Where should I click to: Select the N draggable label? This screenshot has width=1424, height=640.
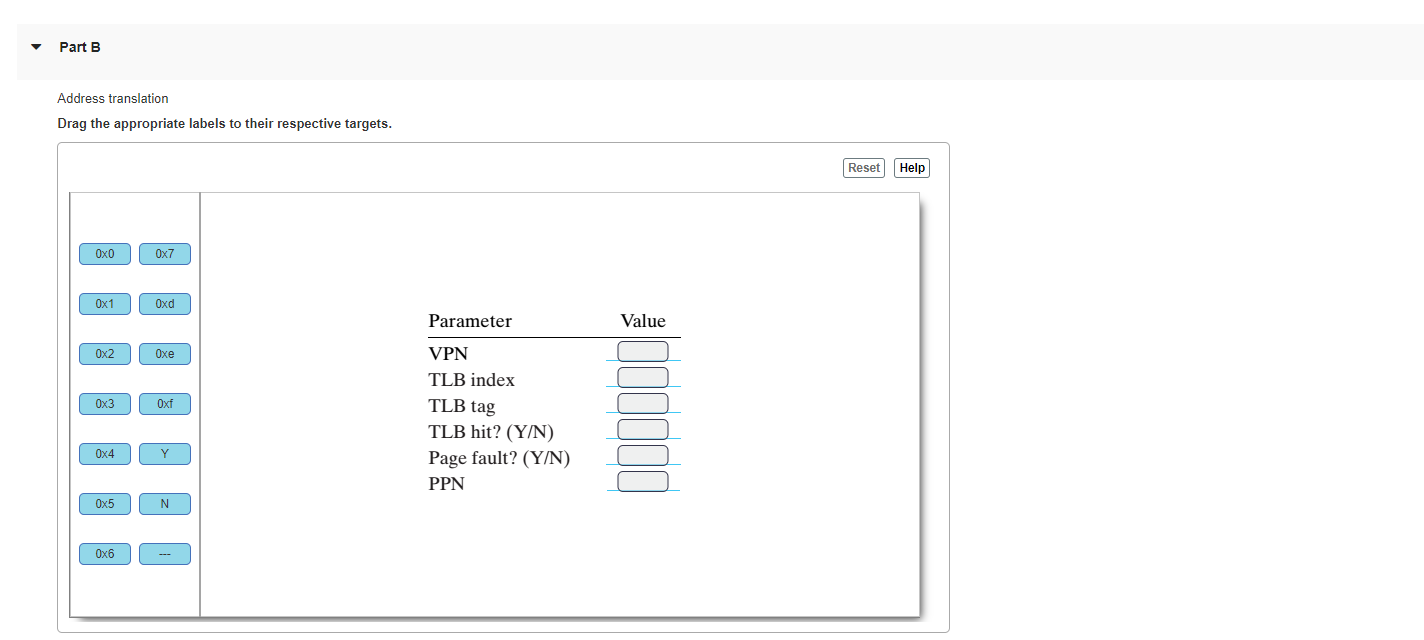tap(164, 503)
